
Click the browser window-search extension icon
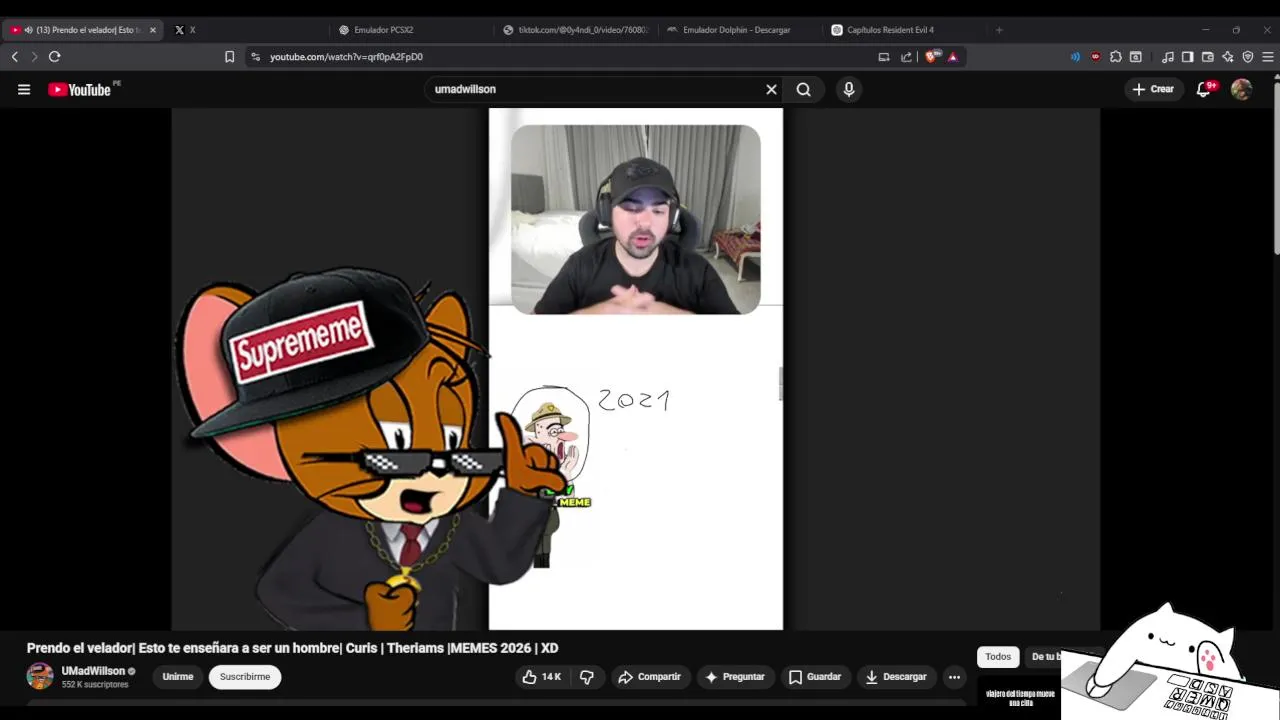[1136, 57]
